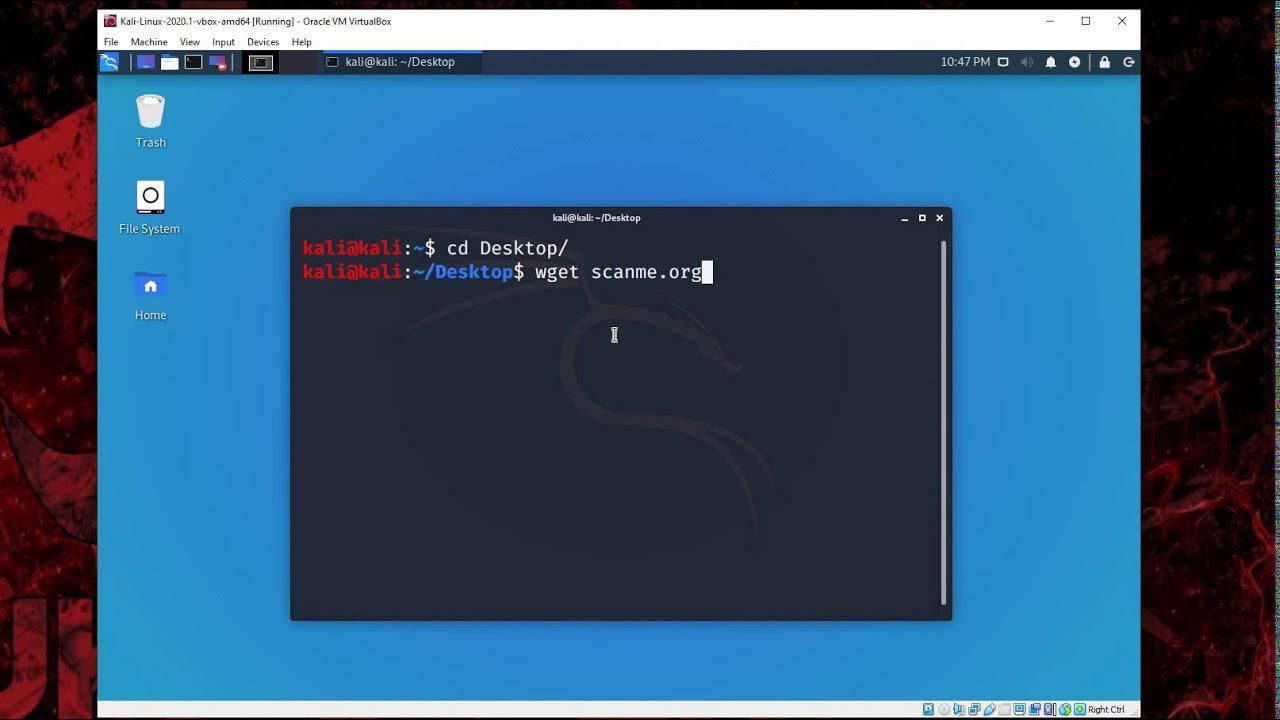Open the VirtualBox File menu

coord(111,42)
